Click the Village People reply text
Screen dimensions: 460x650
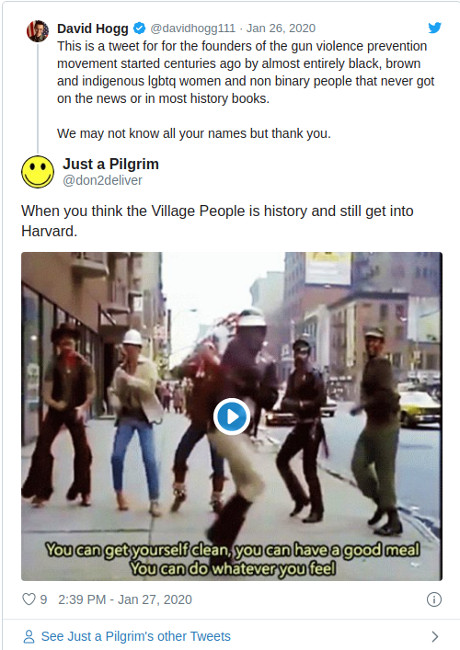point(217,221)
